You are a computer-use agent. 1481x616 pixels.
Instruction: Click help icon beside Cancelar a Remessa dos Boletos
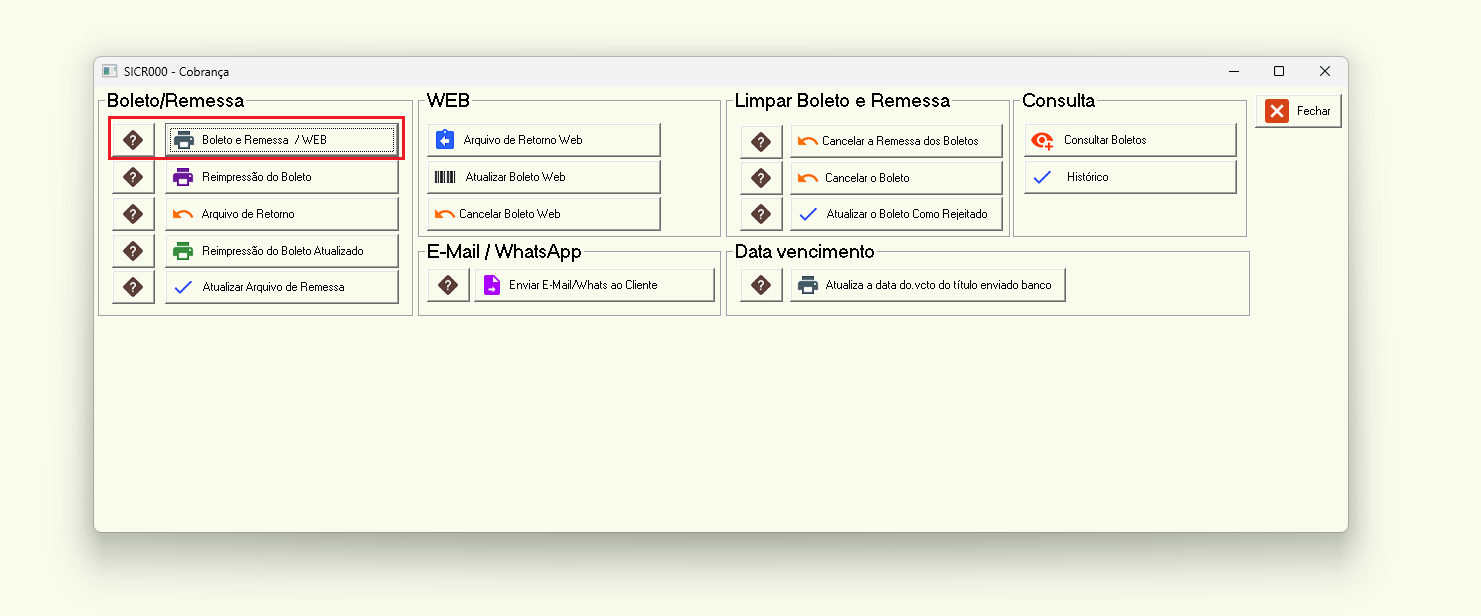pos(761,141)
